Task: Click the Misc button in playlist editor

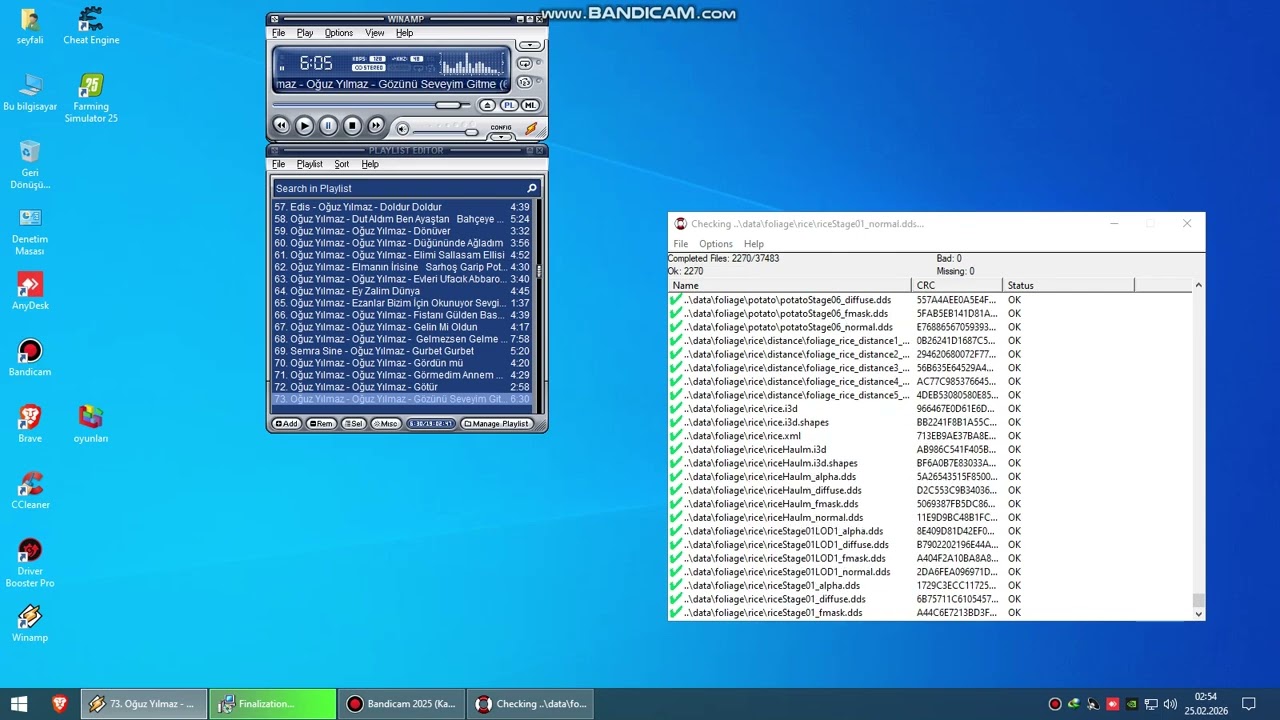Action: click(386, 424)
